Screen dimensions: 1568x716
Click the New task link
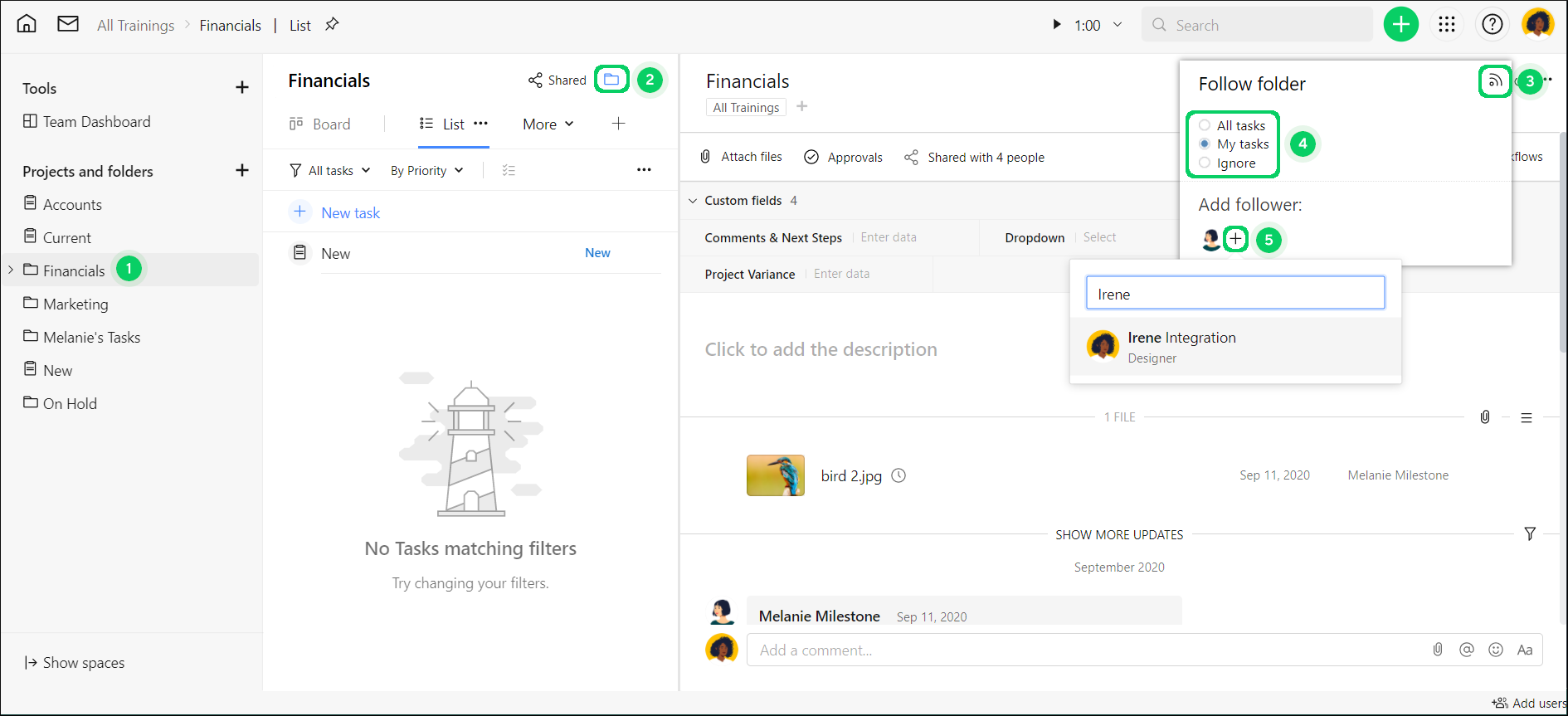click(x=350, y=212)
